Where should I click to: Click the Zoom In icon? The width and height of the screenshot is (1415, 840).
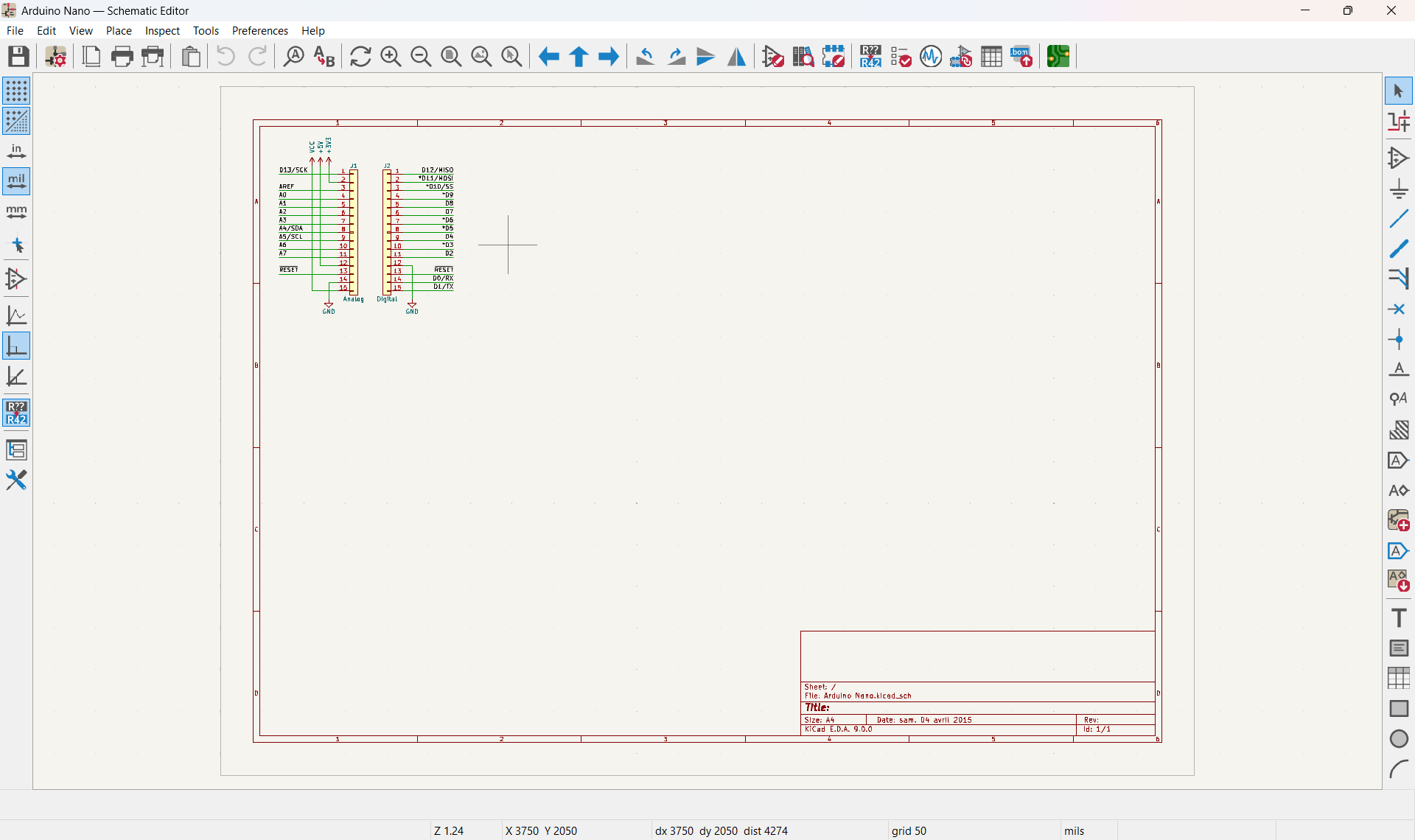click(391, 57)
